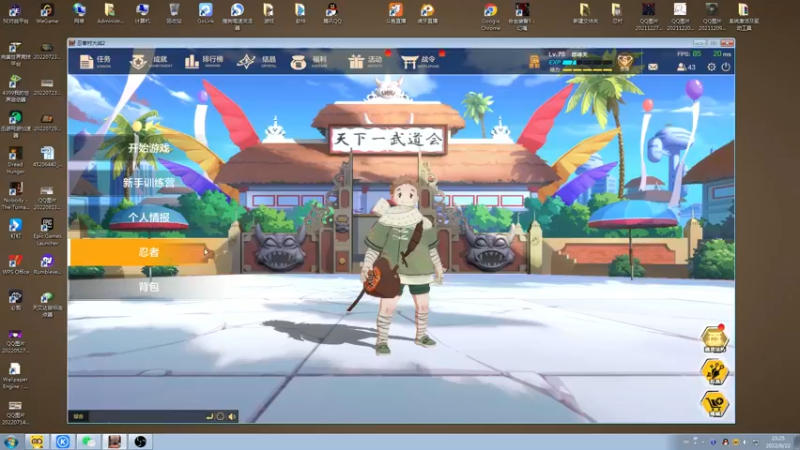800x450 pixels.
Task: Toggle the chat speaker sound icon
Action: click(232, 416)
